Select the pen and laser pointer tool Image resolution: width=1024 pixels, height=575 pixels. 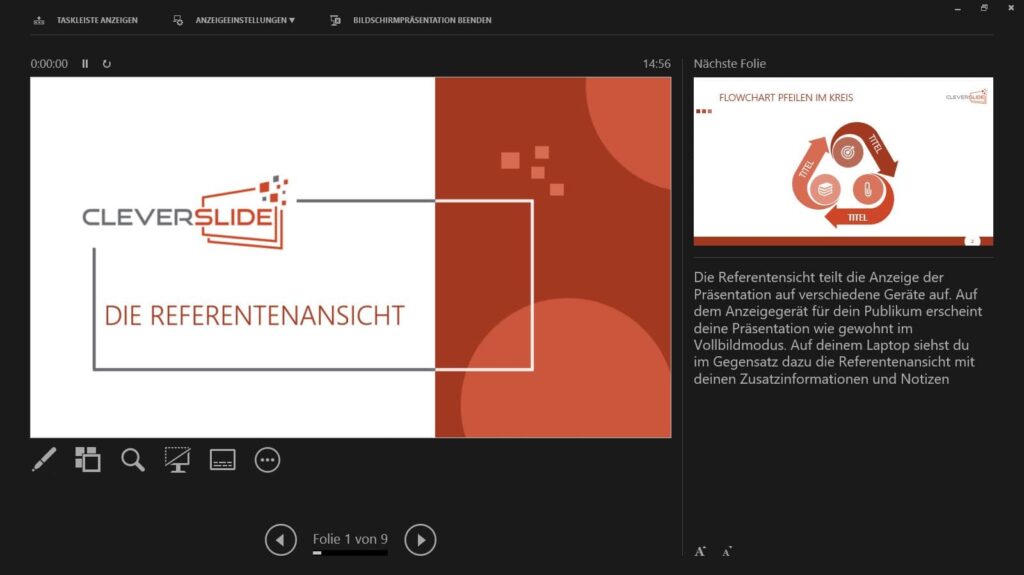click(44, 459)
